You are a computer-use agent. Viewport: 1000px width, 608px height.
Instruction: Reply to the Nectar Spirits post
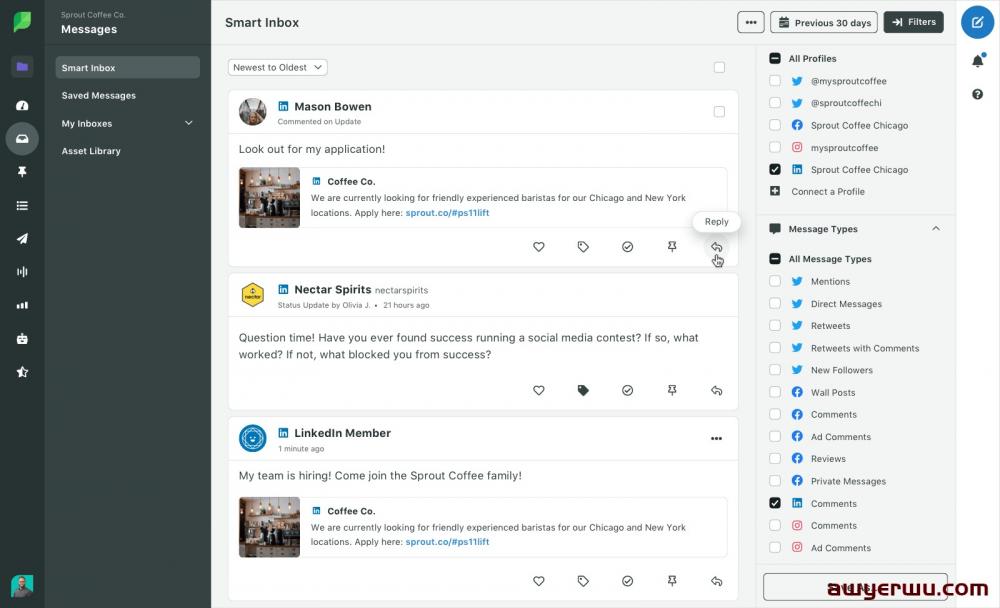[x=717, y=390]
